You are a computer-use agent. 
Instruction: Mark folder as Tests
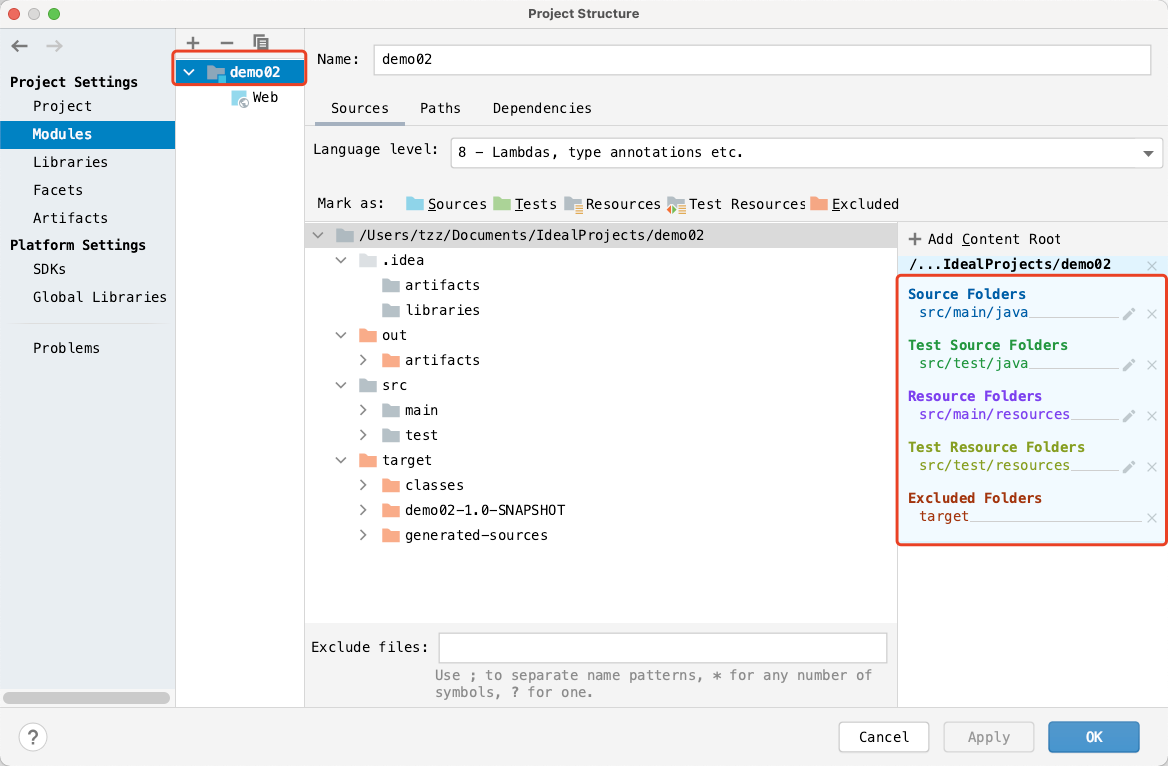click(525, 204)
